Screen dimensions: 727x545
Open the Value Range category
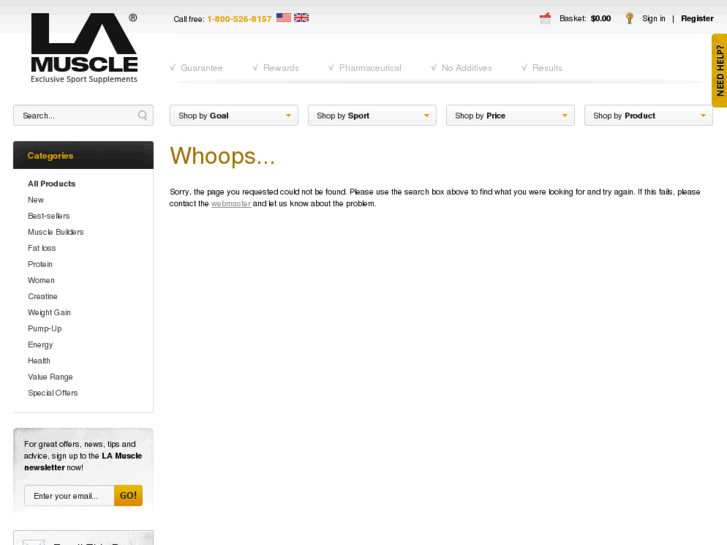pyautogui.click(x=50, y=377)
